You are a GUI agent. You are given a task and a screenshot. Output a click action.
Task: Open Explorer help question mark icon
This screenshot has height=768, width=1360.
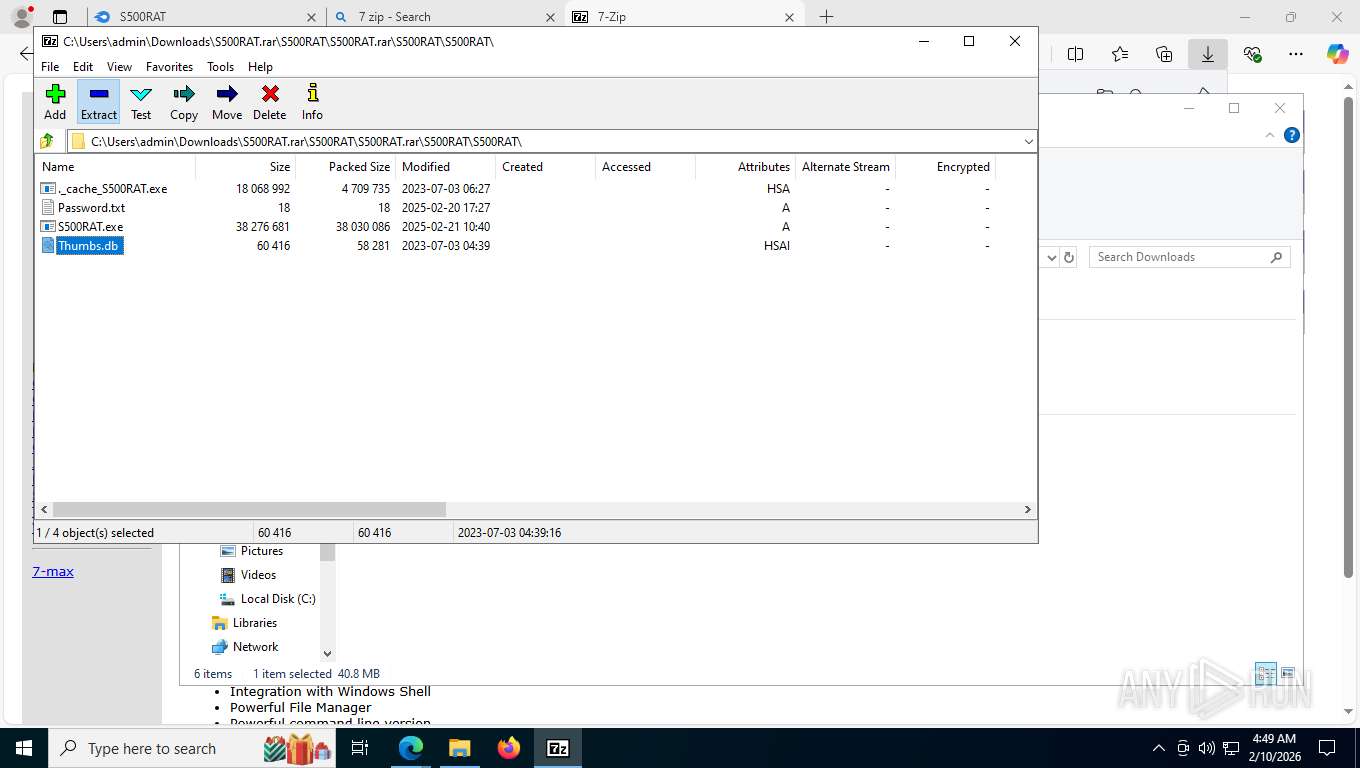coord(1292,135)
